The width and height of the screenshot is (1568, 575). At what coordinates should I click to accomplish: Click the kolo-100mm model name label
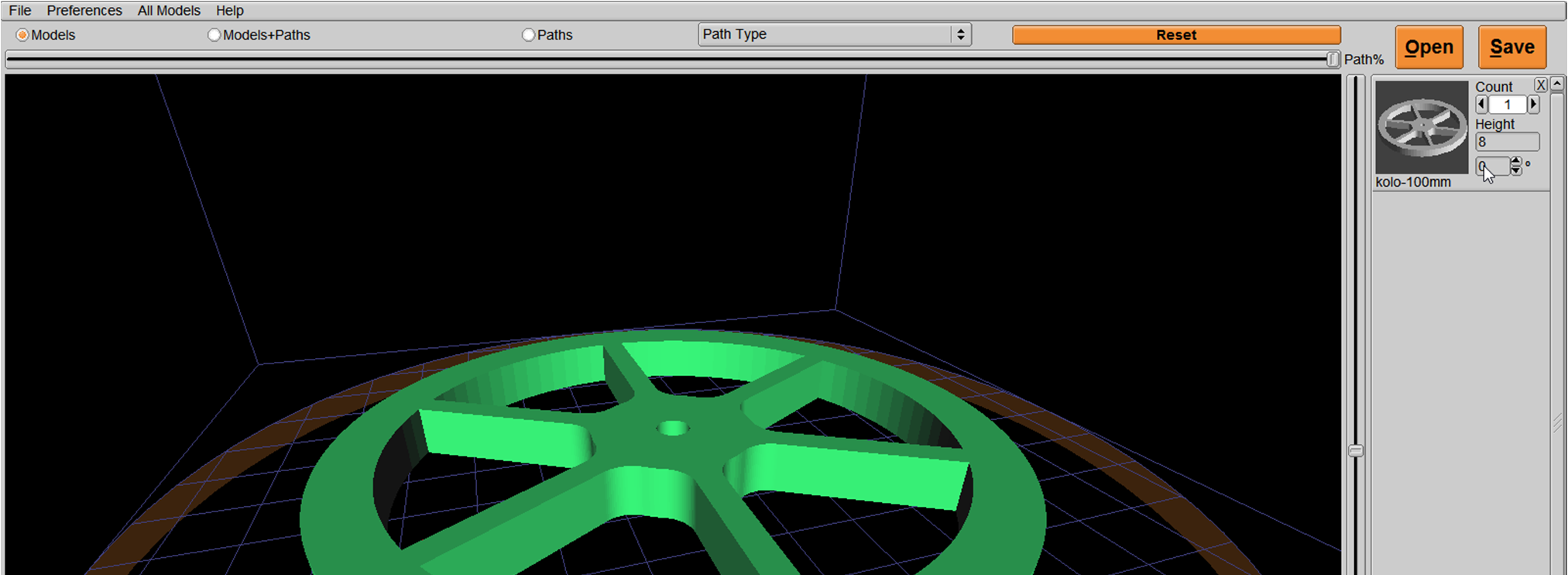(1413, 182)
